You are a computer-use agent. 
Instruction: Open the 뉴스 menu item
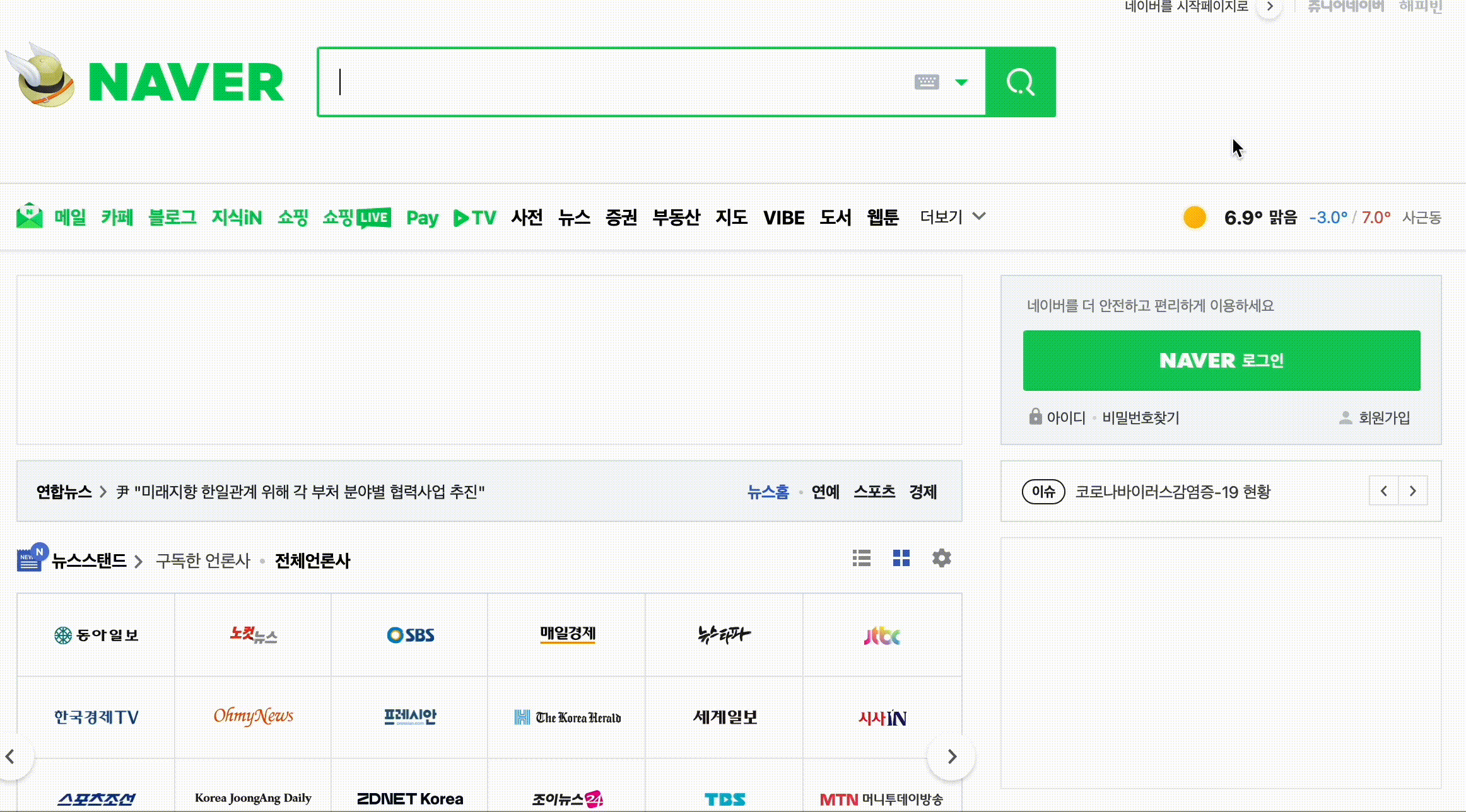[x=573, y=217]
